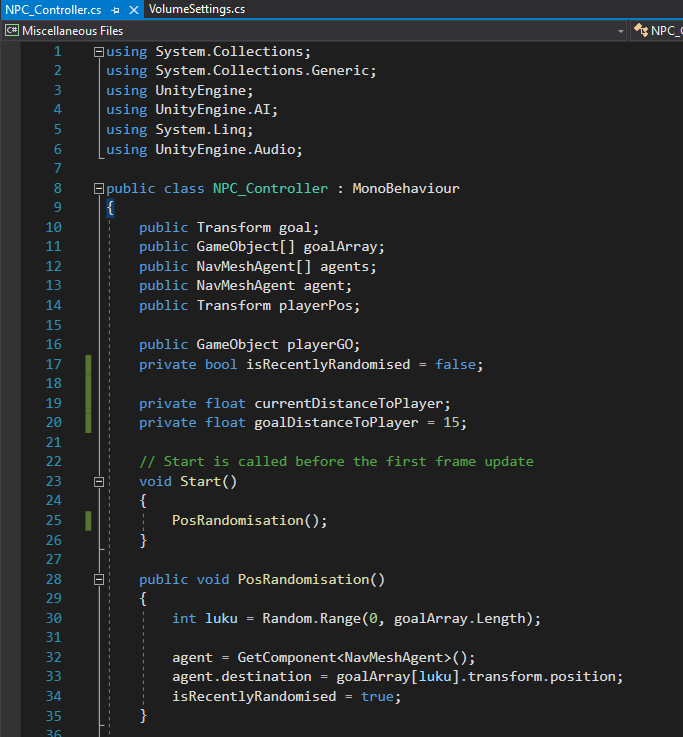Click the PosRandomisation() call on line 25

coord(250,520)
